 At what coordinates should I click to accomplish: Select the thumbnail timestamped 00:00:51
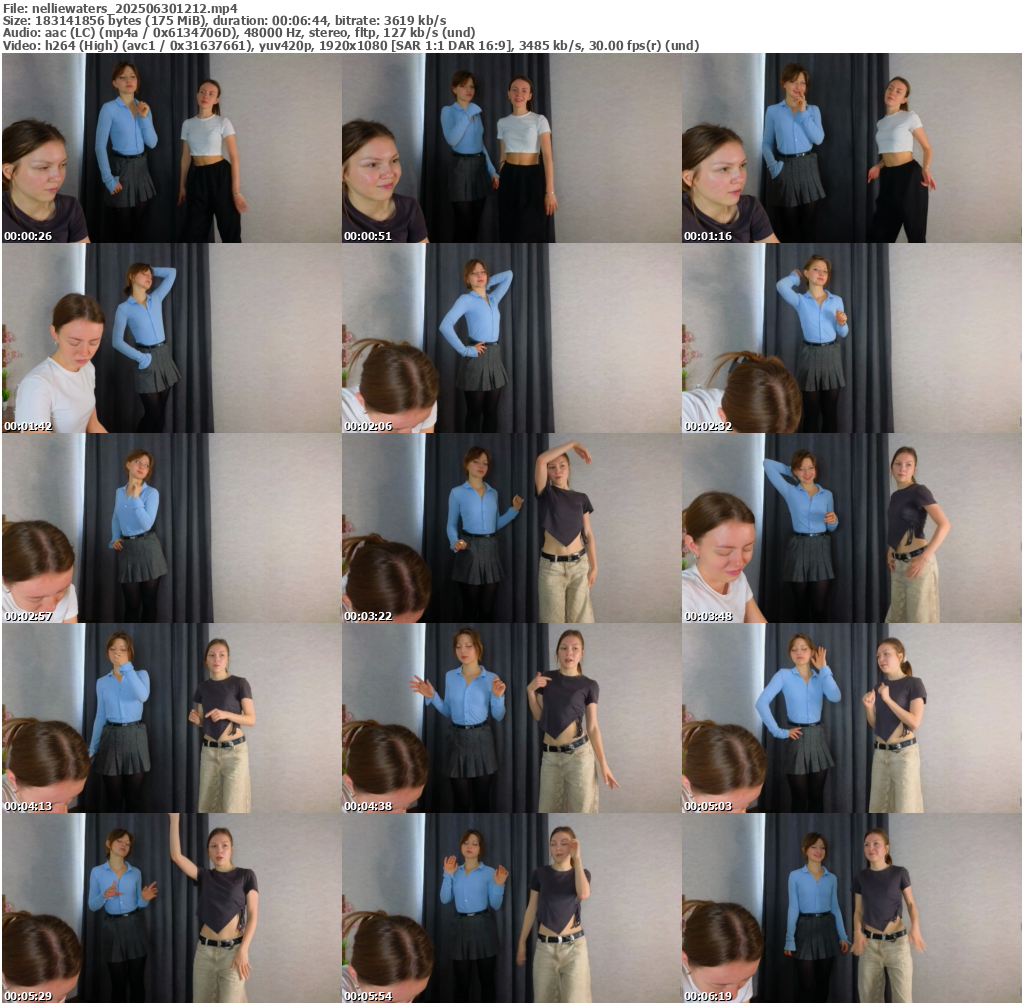tap(511, 148)
